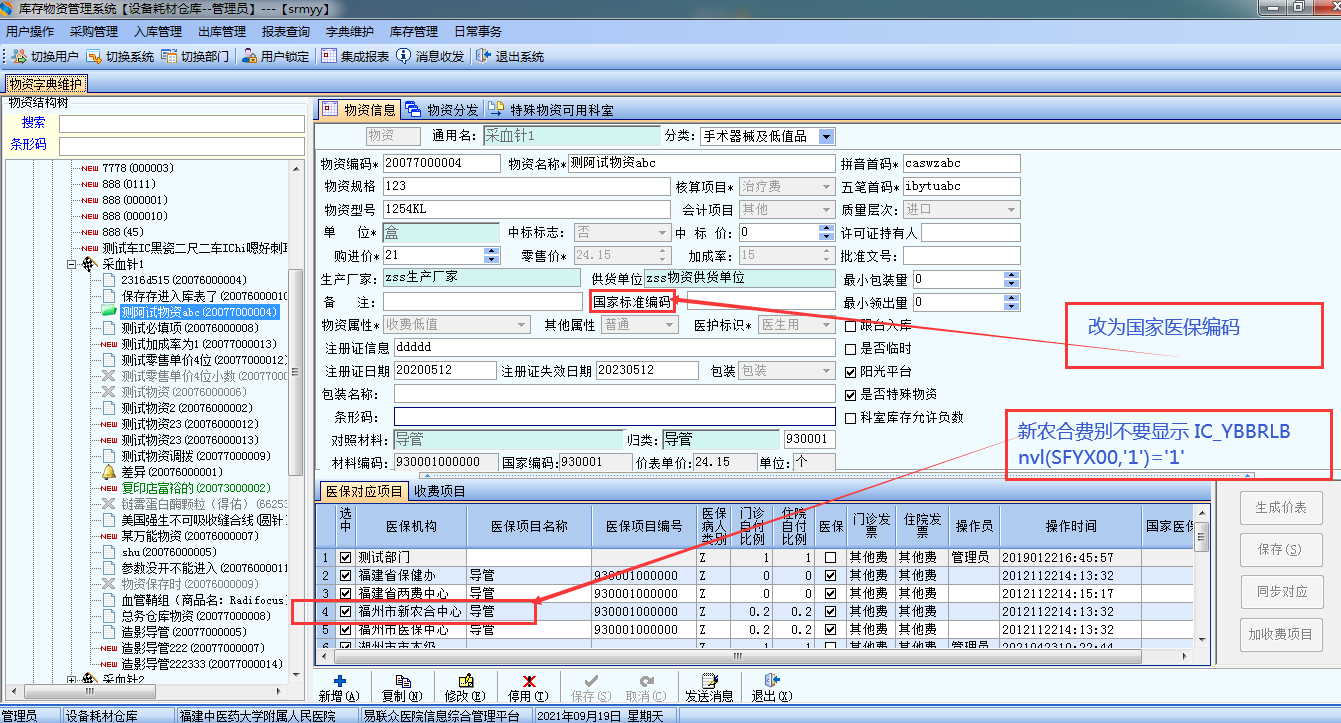The height and width of the screenshot is (723, 1341).
Task: Open the 日常事务 menu
Action: coord(478,32)
